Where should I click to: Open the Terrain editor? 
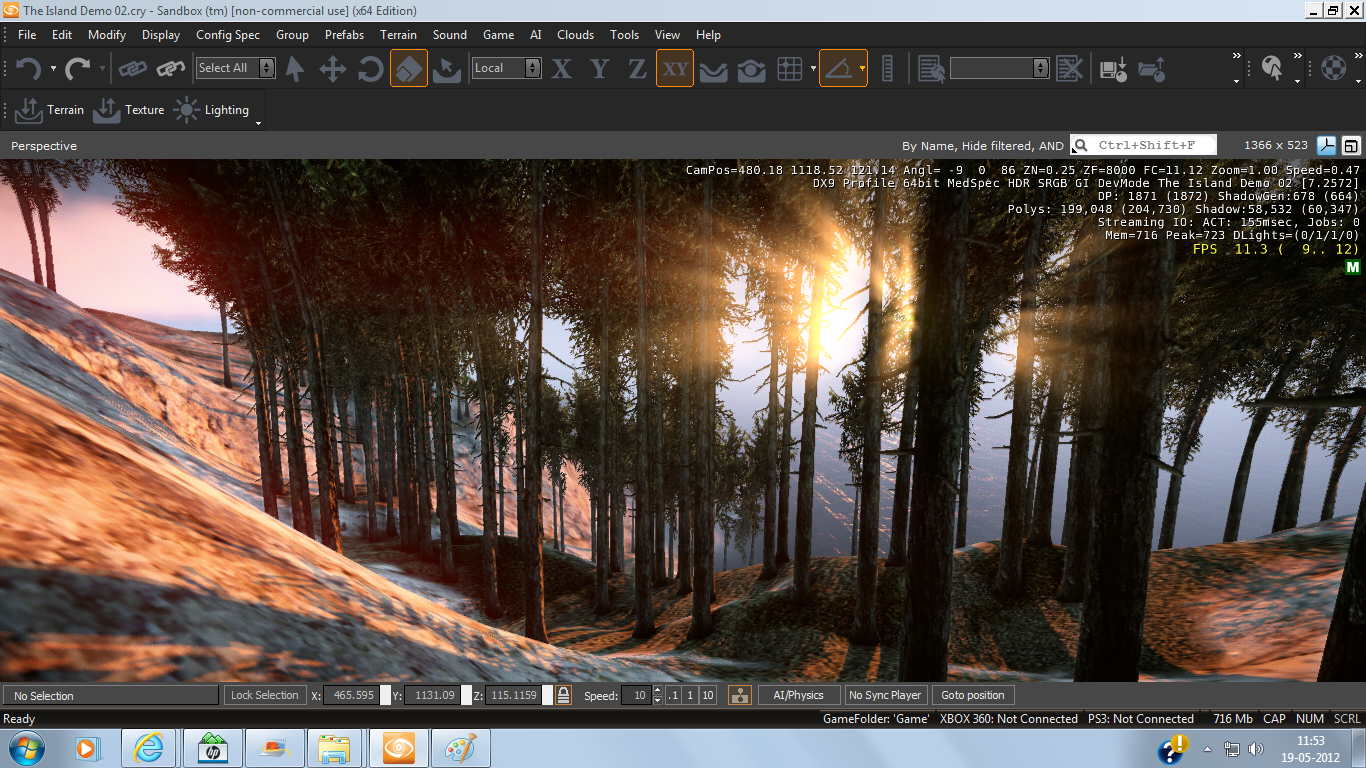[x=50, y=110]
